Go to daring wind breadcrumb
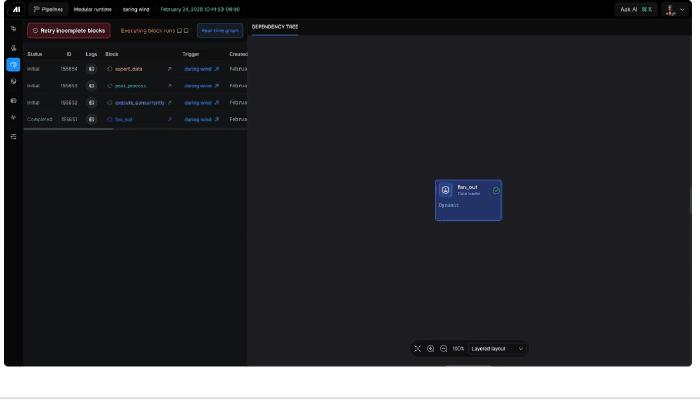Screen dimensions: 700x399 [136, 9]
